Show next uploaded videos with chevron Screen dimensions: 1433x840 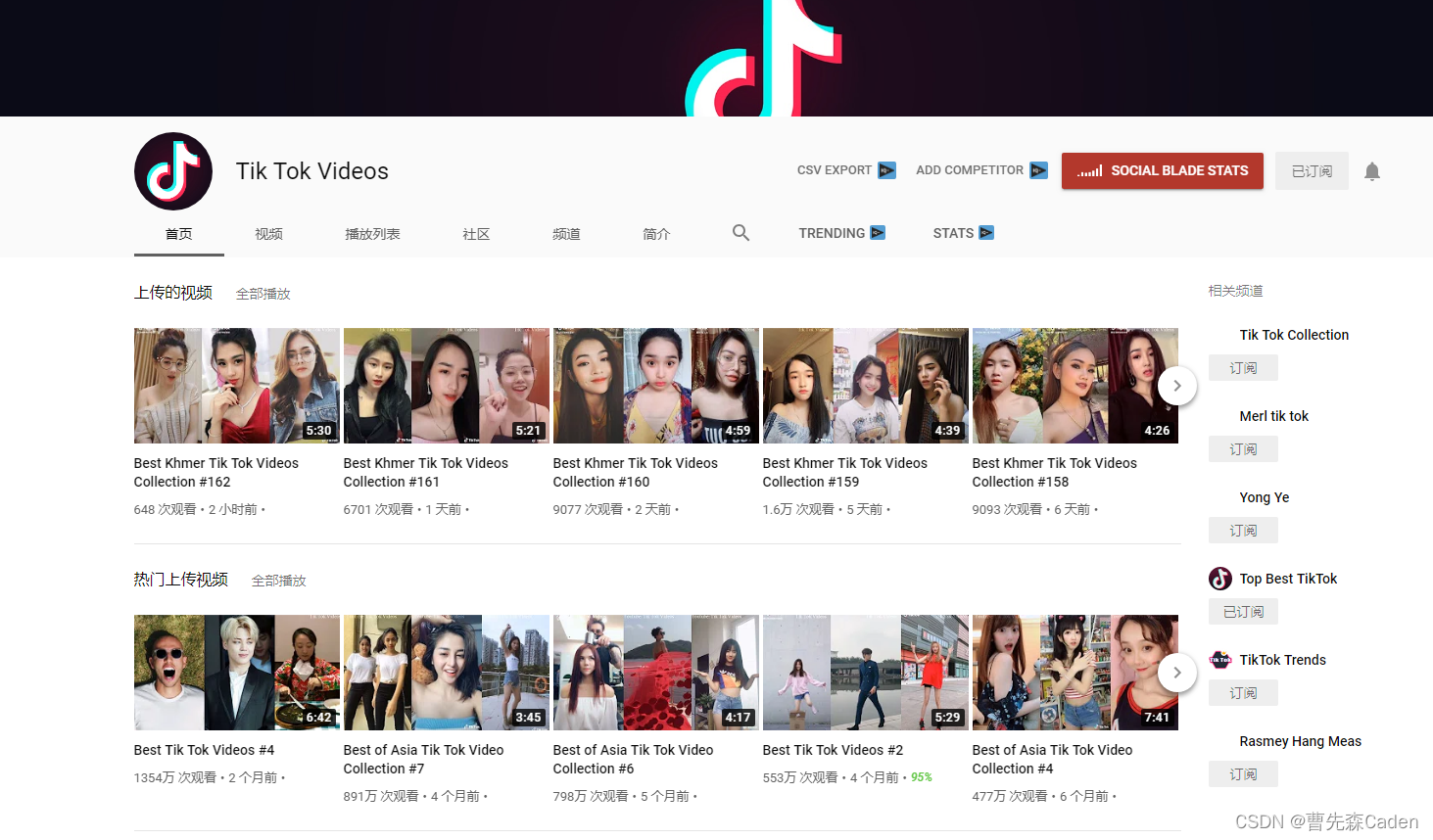point(1177,386)
